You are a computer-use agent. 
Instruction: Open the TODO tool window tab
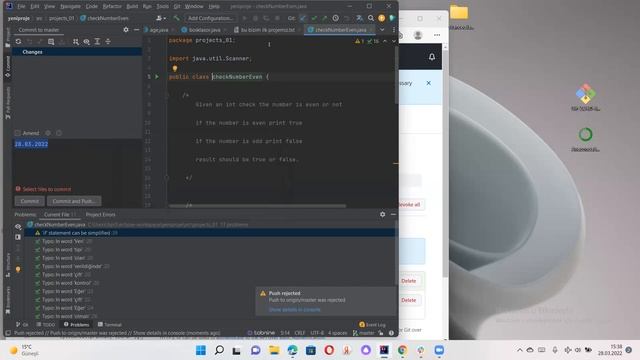click(x=46, y=324)
